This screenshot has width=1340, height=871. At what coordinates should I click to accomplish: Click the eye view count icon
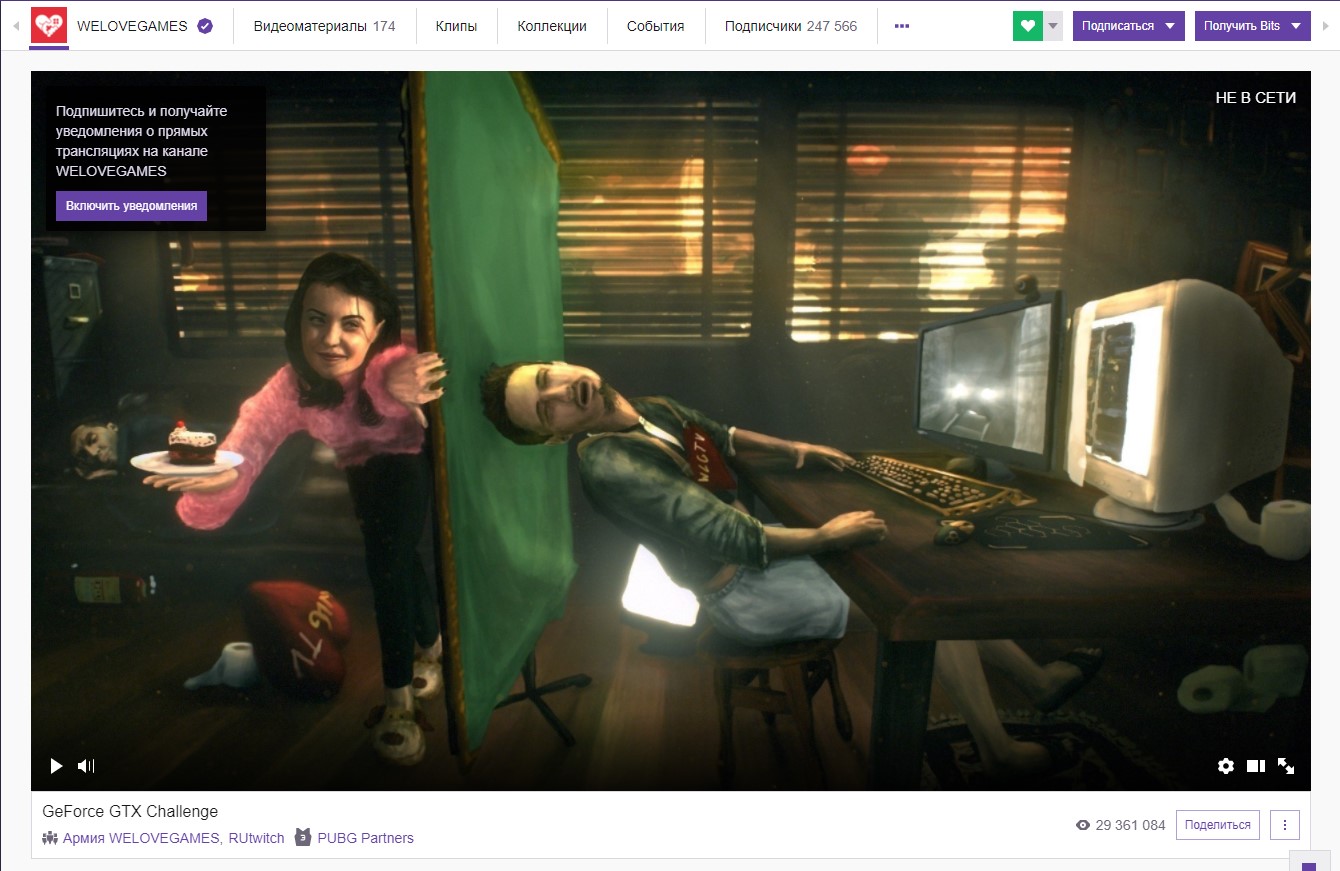click(1082, 826)
